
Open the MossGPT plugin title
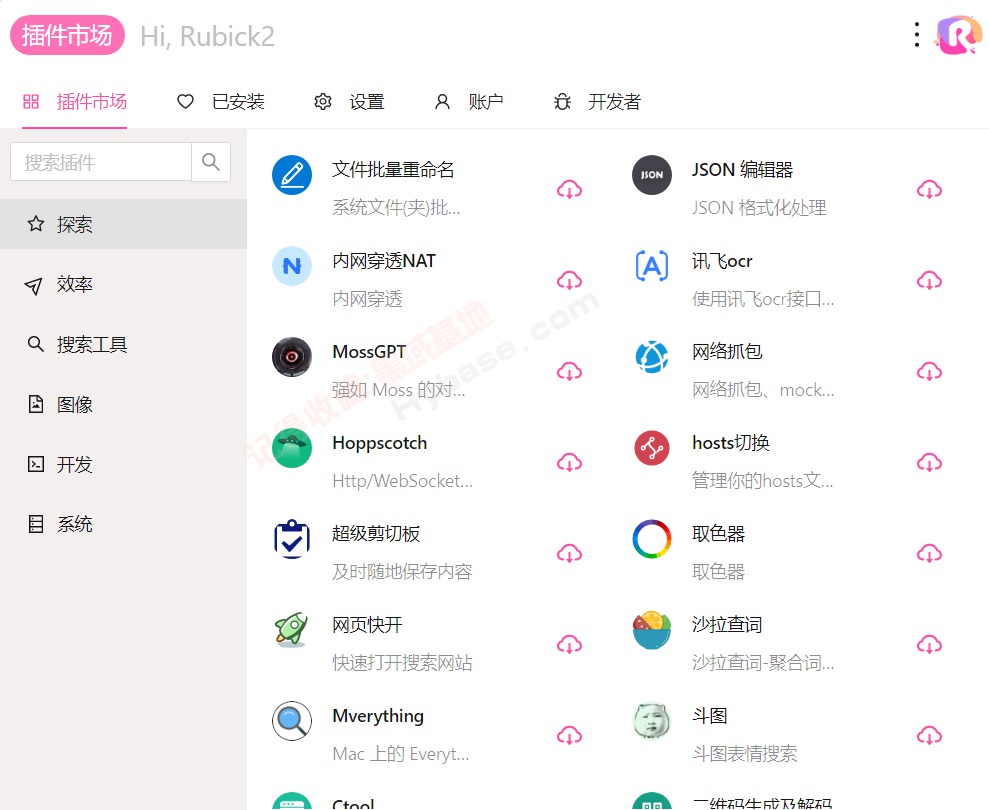(369, 351)
